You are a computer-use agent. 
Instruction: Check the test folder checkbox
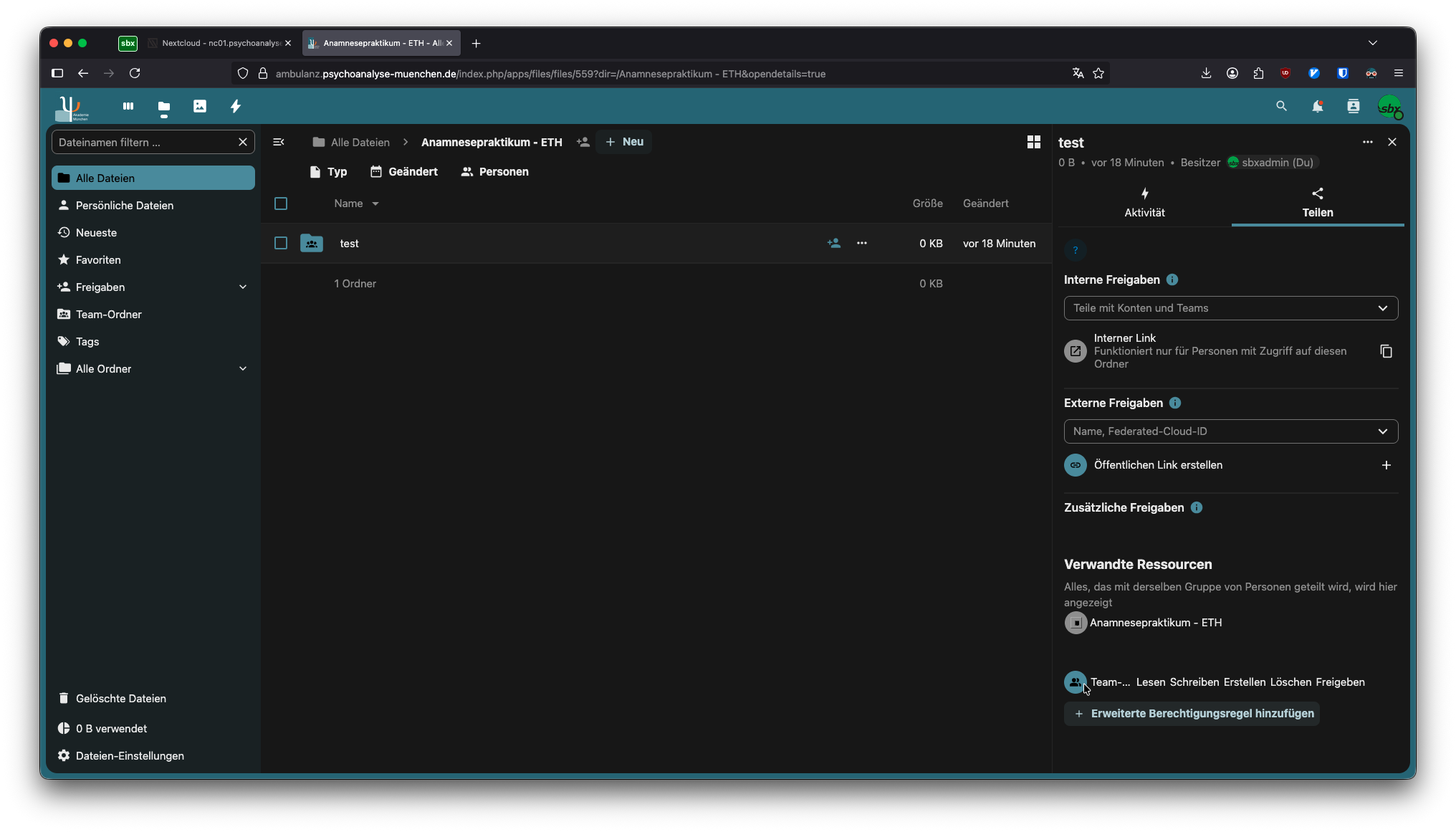click(281, 244)
